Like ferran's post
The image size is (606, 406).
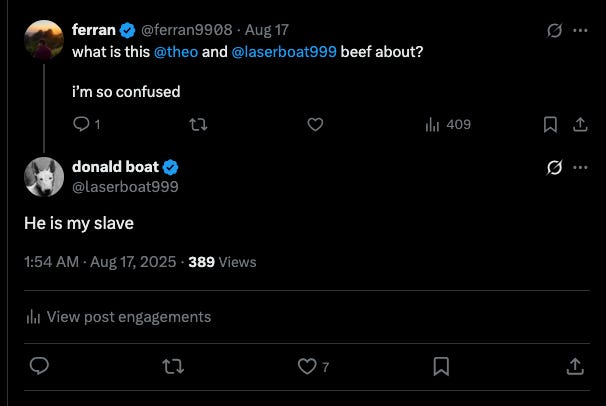pos(315,125)
